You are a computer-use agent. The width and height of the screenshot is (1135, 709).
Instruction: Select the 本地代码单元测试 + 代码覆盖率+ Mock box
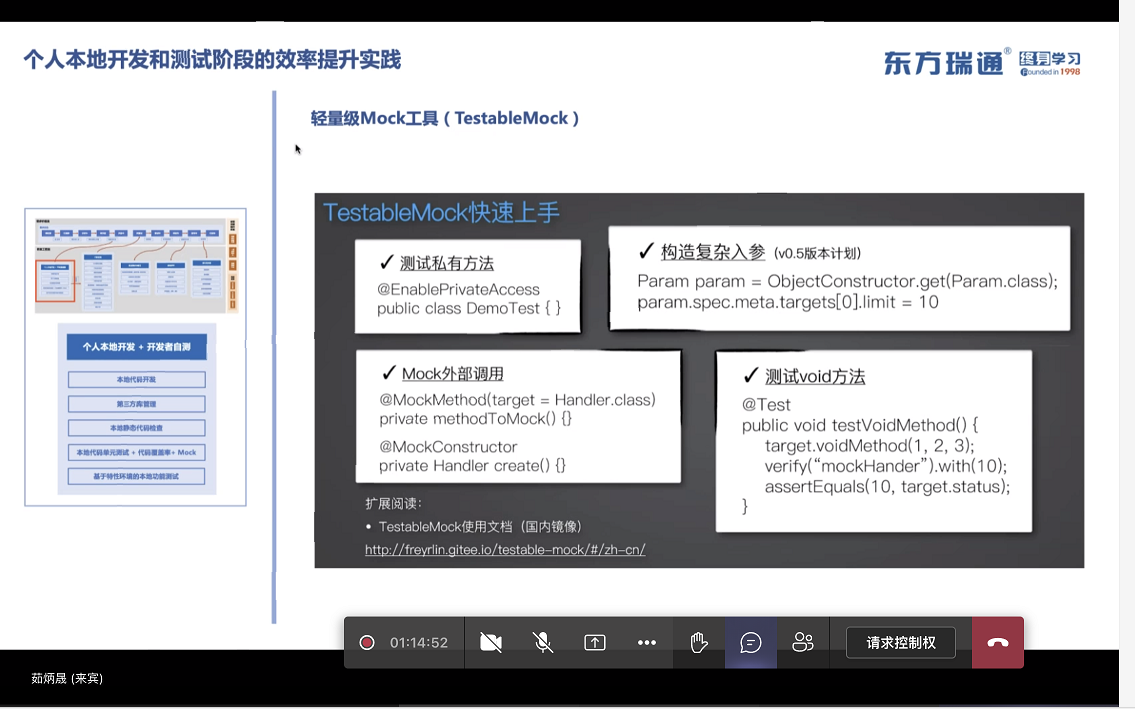137,453
